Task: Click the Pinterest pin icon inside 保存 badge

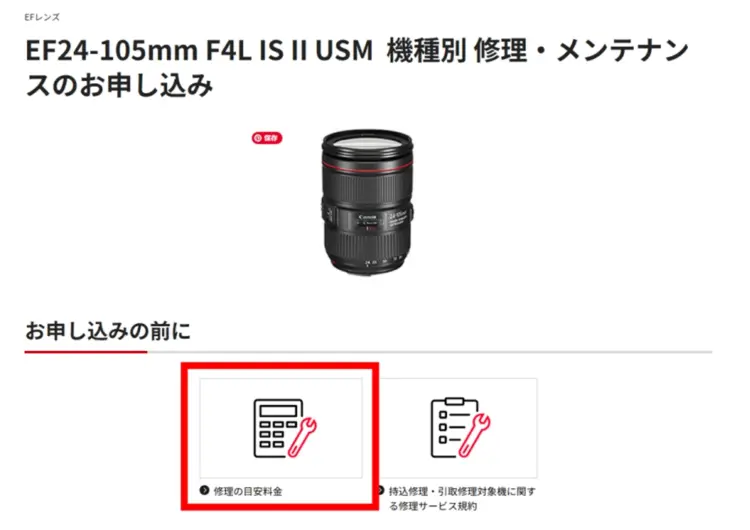Action: tap(258, 138)
